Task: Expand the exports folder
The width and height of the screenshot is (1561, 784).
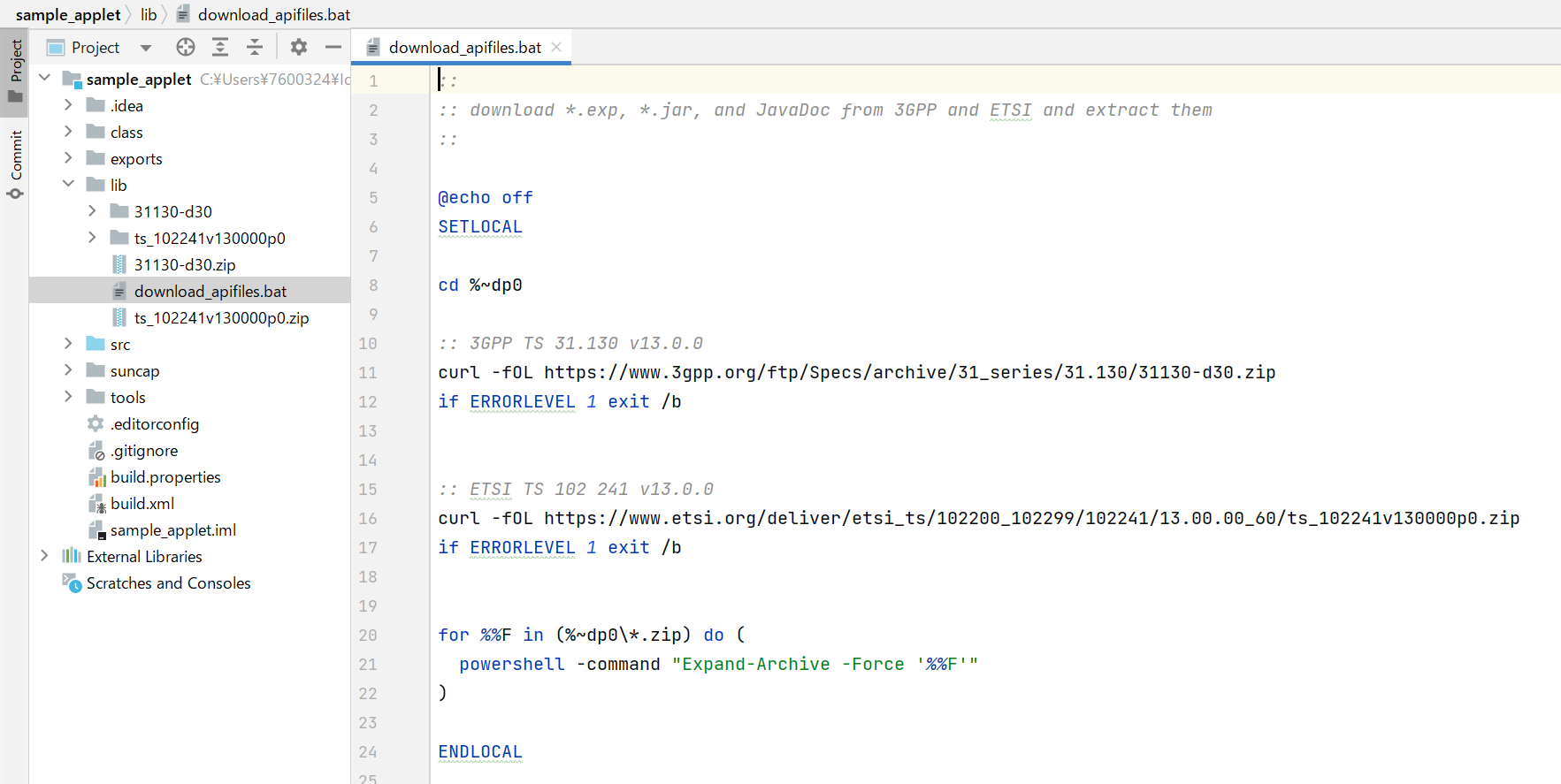Action: coord(68,158)
